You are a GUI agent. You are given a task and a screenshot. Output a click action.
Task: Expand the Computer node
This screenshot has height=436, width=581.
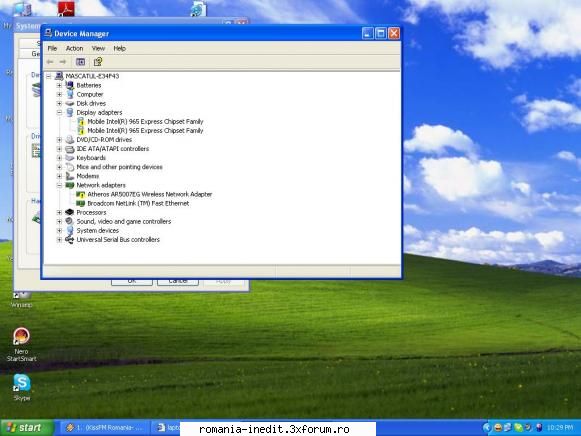pos(59,94)
